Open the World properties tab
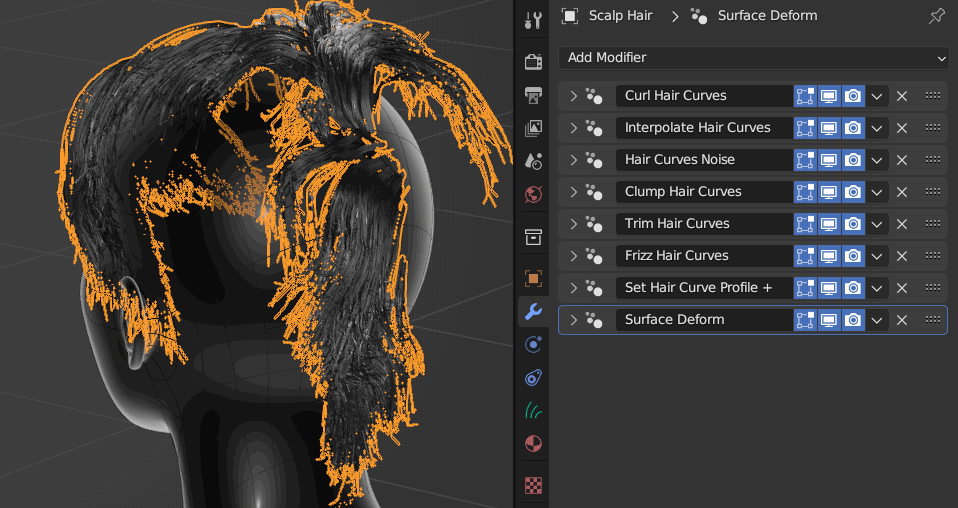This screenshot has width=958, height=508. pos(533,194)
